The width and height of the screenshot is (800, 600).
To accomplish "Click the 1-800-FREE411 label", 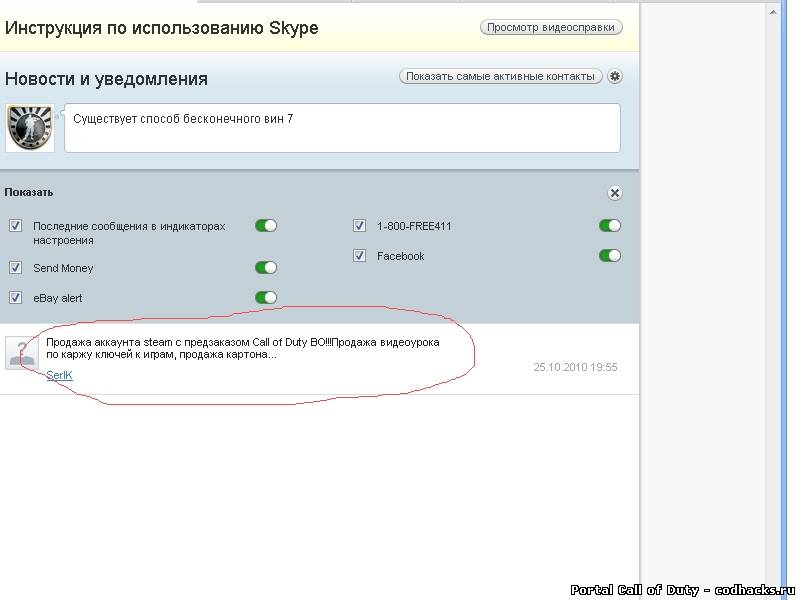I will 414,226.
